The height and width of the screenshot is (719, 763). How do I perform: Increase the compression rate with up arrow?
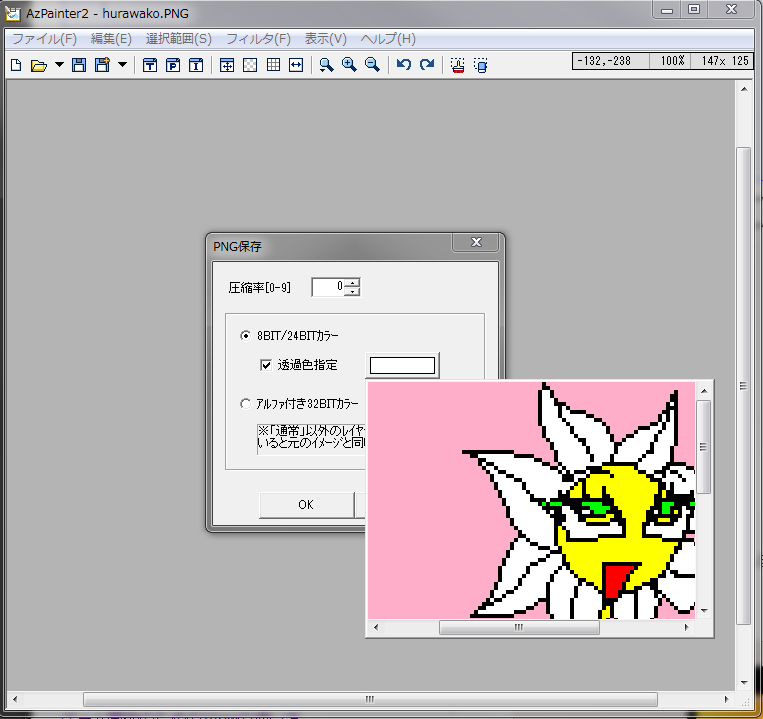pos(352,282)
